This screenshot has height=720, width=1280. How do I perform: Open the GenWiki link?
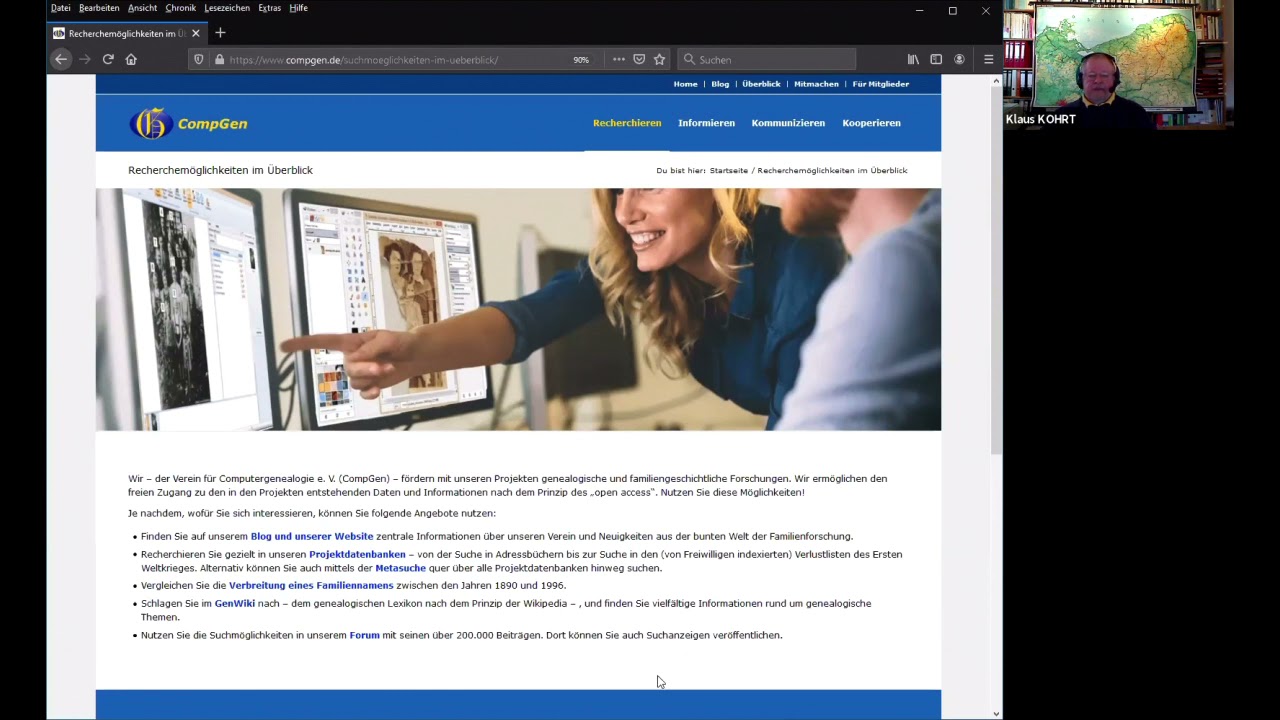pyautogui.click(x=235, y=604)
